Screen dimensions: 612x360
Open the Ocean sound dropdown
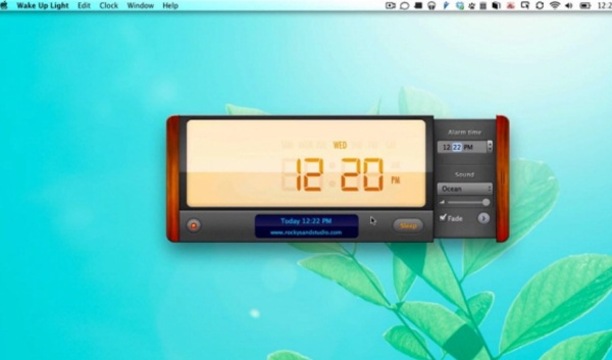tap(464, 189)
